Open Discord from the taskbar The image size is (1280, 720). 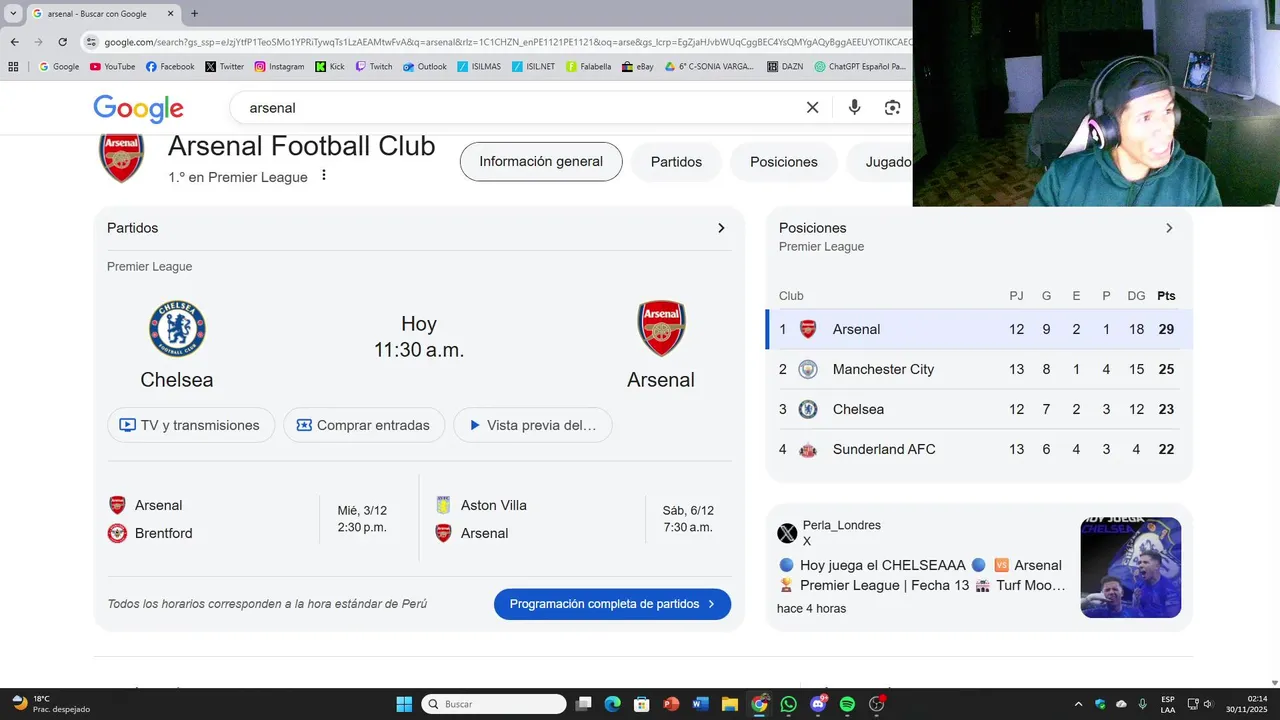coord(818,704)
